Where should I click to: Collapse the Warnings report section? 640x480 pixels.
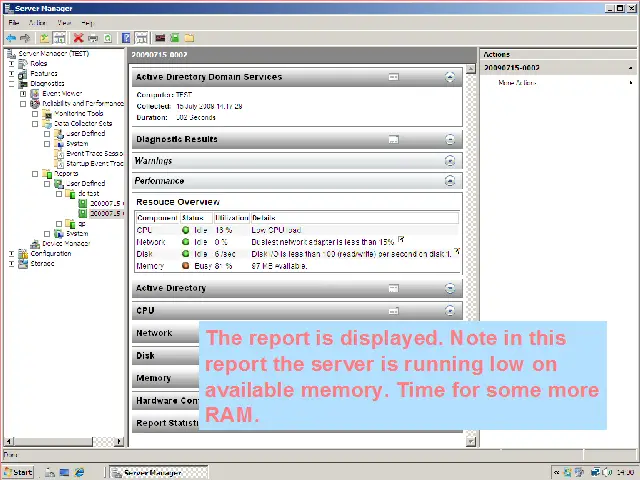[x=450, y=161]
